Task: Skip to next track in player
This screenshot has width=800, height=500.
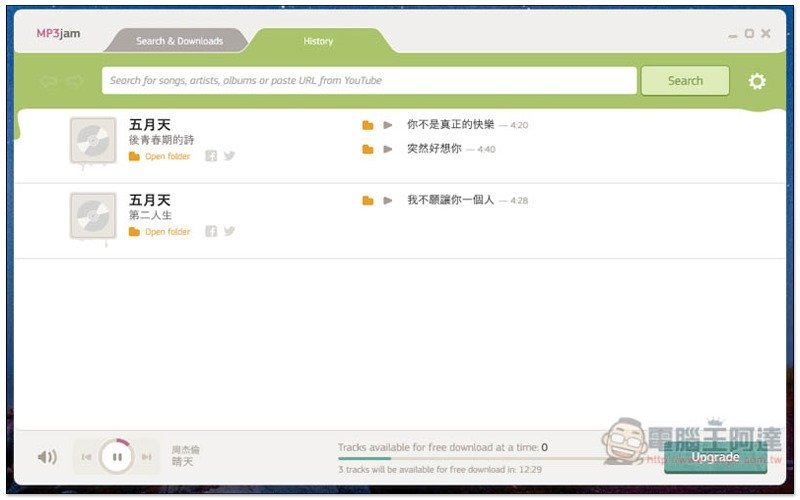Action: [x=147, y=457]
